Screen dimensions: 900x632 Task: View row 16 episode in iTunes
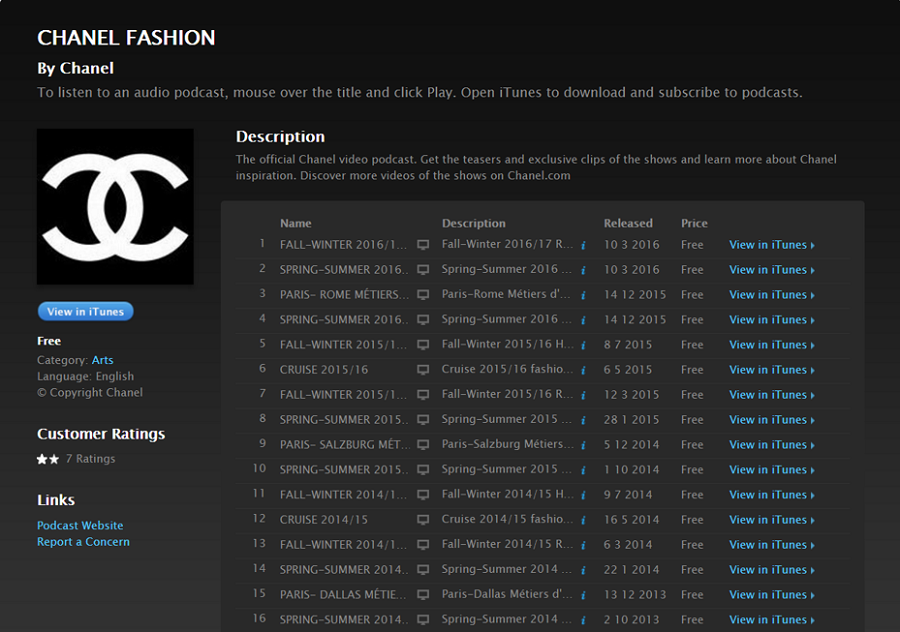click(771, 620)
